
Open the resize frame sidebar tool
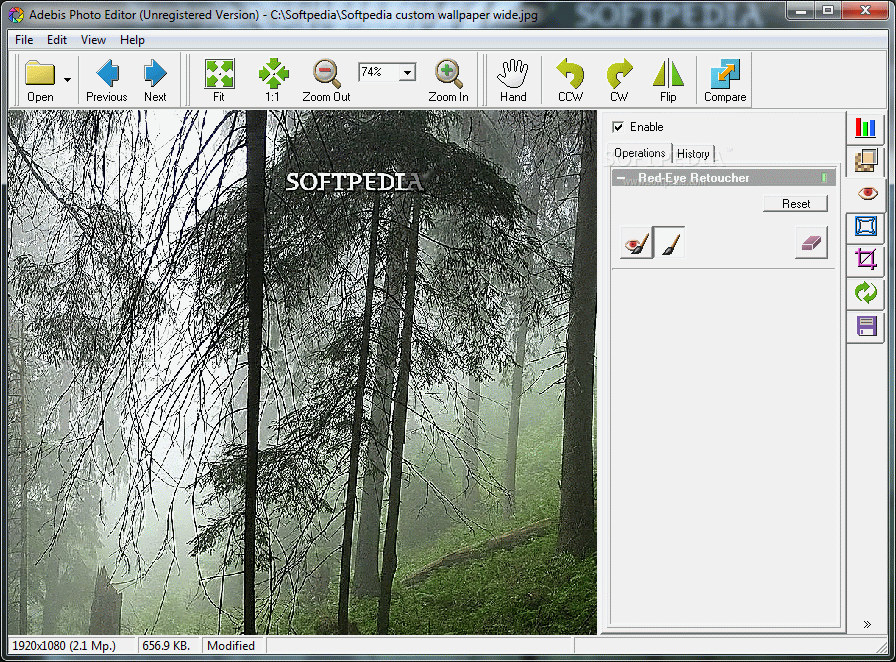(866, 226)
